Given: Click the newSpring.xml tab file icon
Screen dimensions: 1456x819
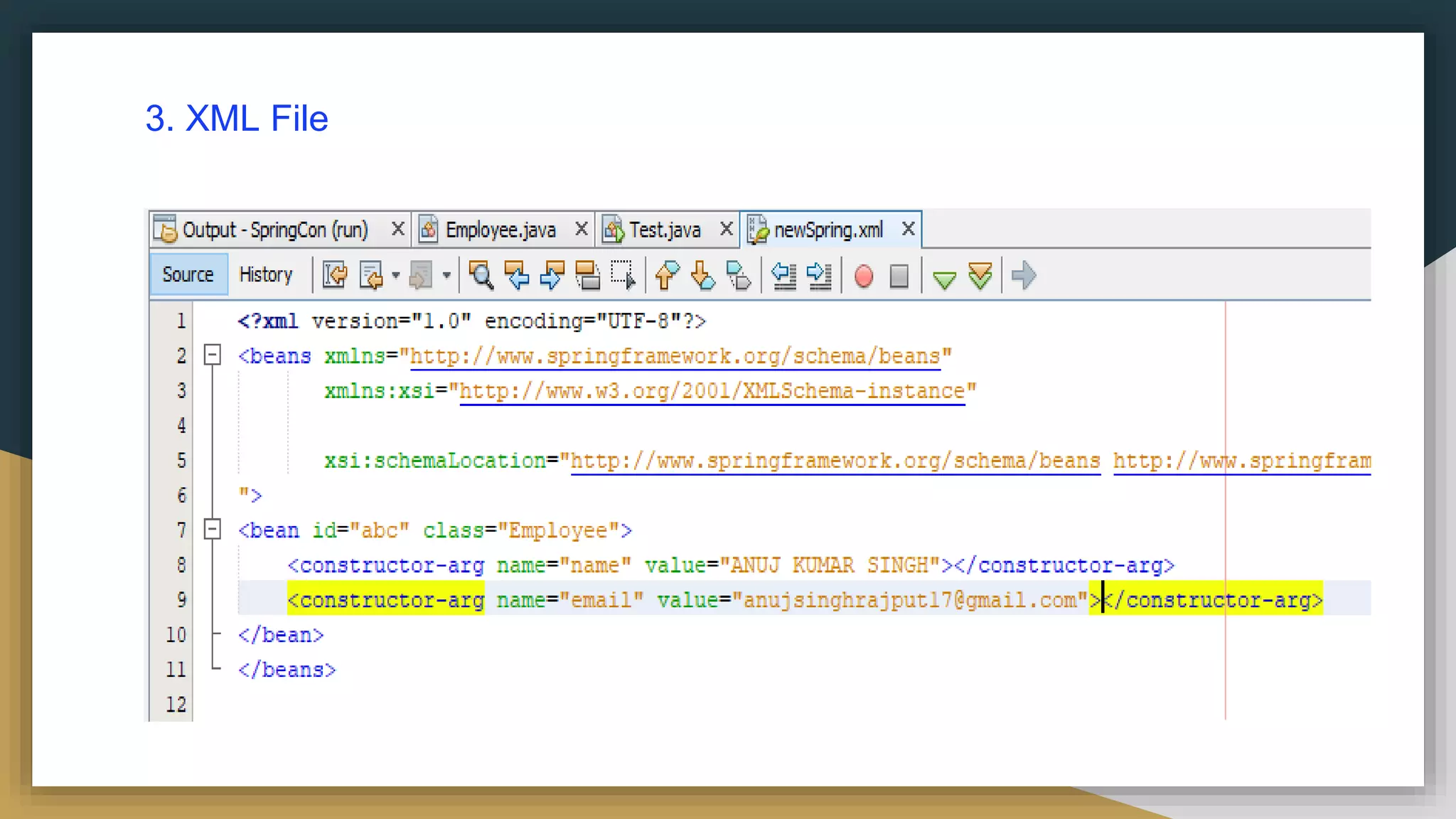Looking at the screenshot, I should (x=758, y=230).
